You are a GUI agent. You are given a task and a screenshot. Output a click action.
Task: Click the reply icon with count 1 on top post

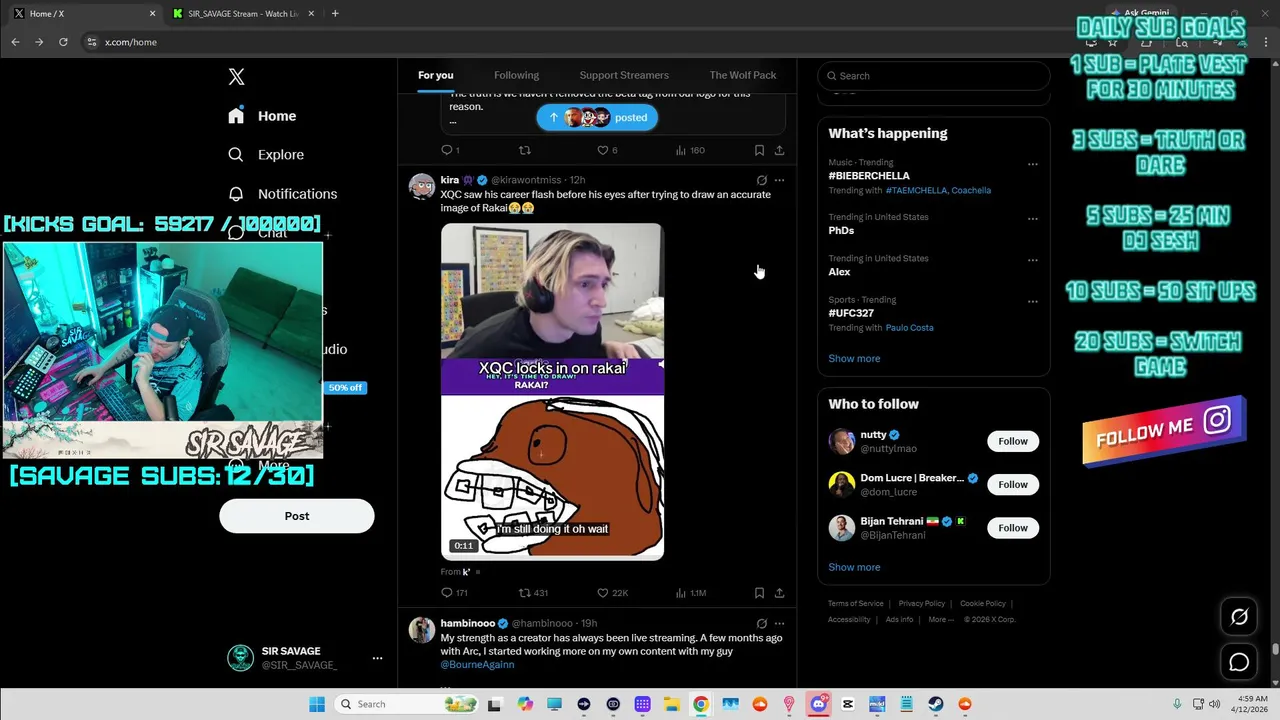coord(450,150)
